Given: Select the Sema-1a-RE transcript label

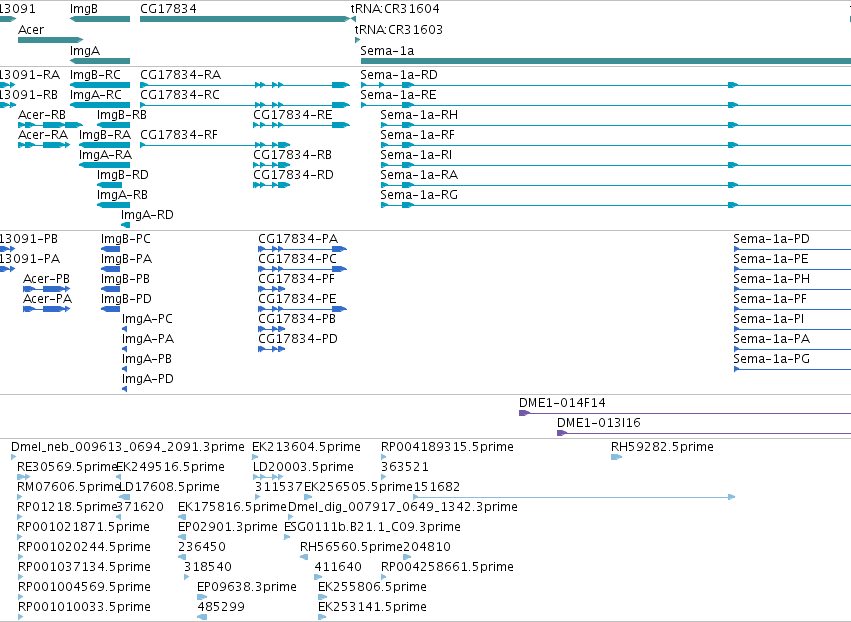Looking at the screenshot, I should (x=398, y=94).
